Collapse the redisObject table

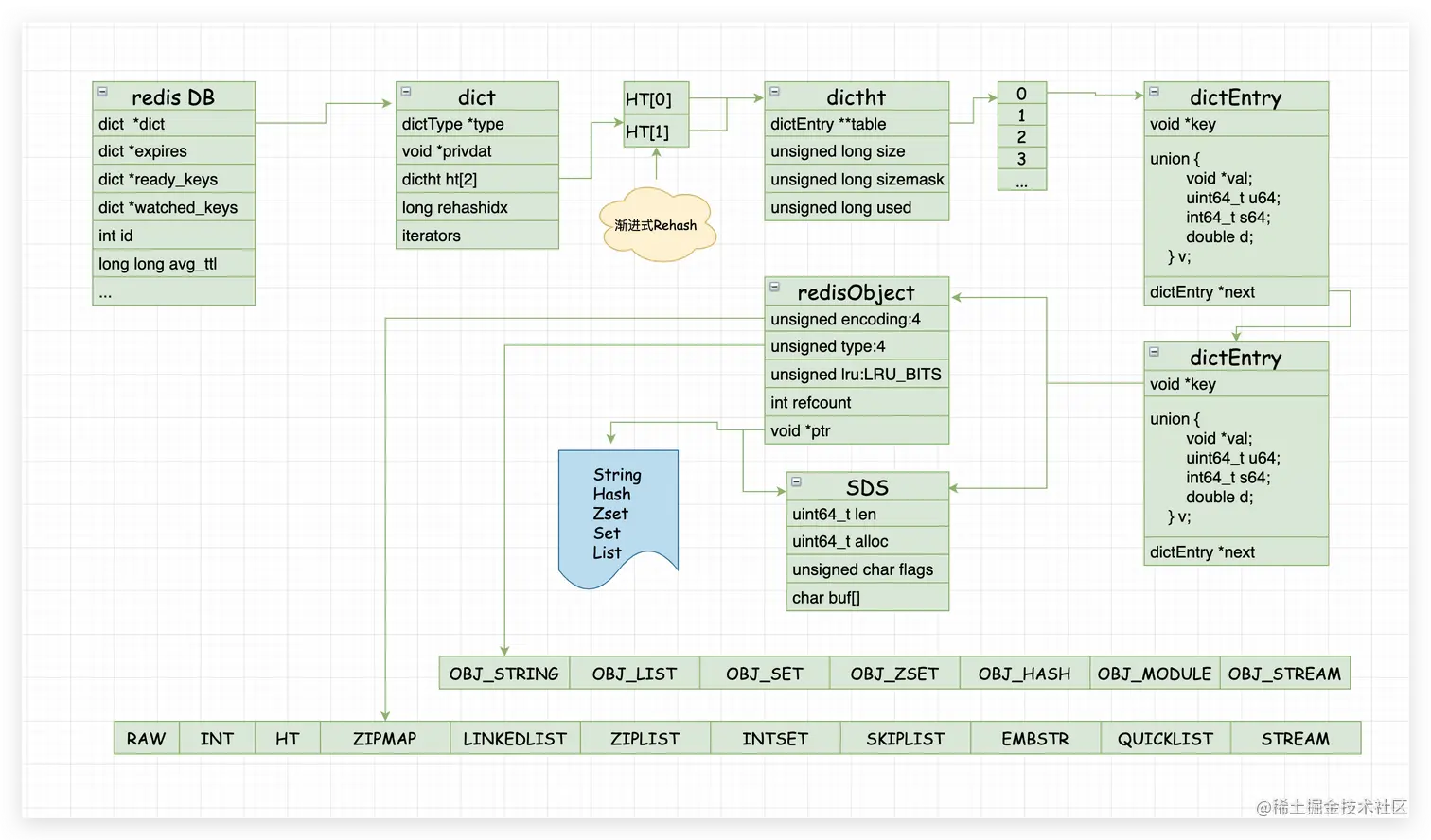[775, 287]
